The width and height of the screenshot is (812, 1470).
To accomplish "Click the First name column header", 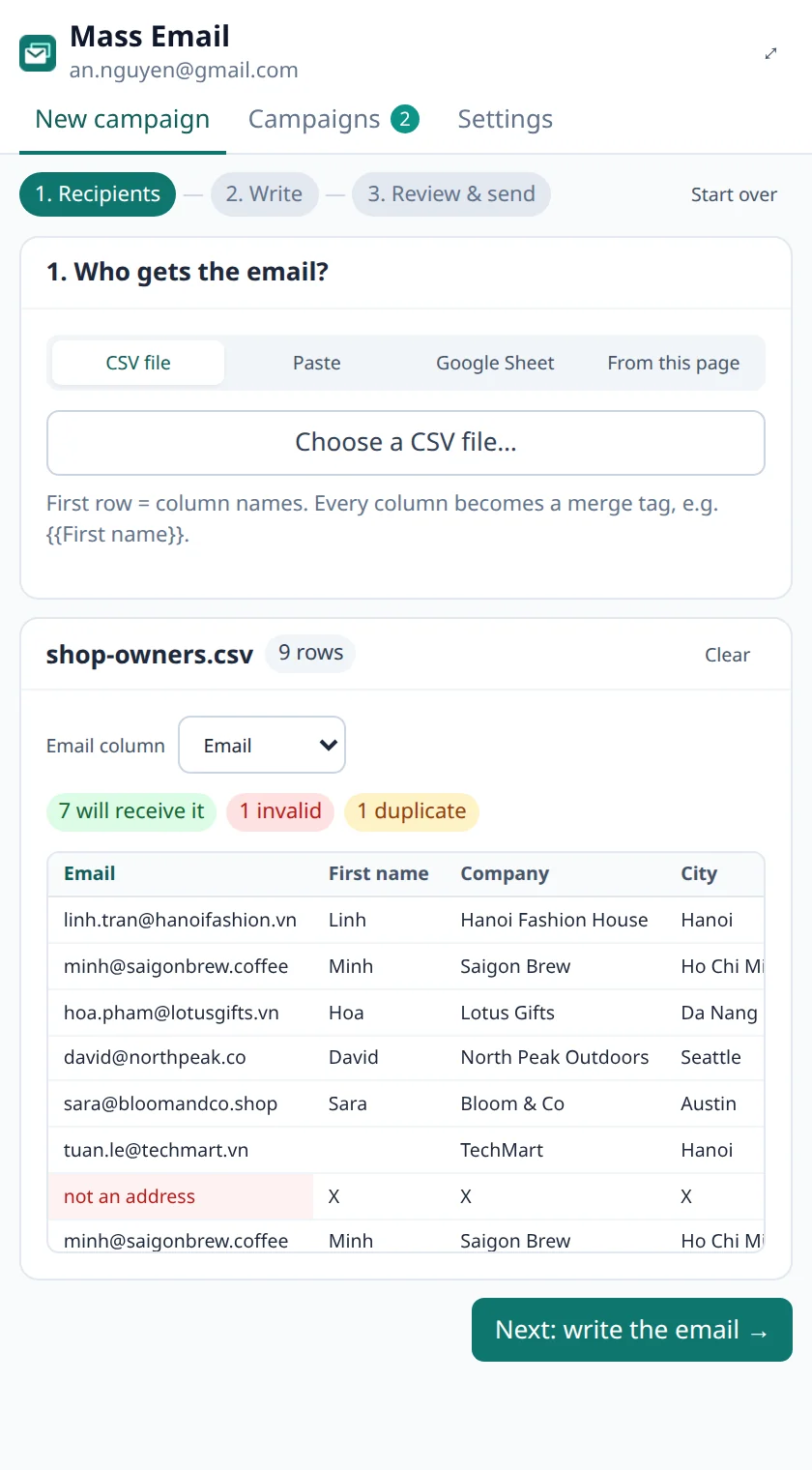I will [x=379, y=873].
